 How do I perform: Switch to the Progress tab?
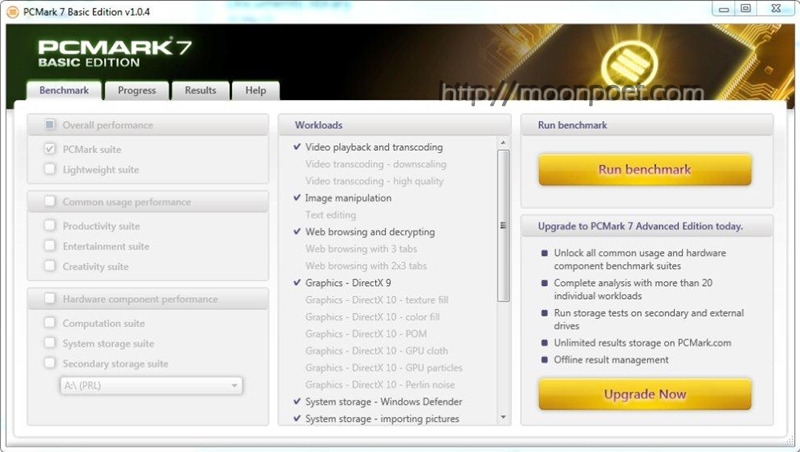[x=137, y=91]
